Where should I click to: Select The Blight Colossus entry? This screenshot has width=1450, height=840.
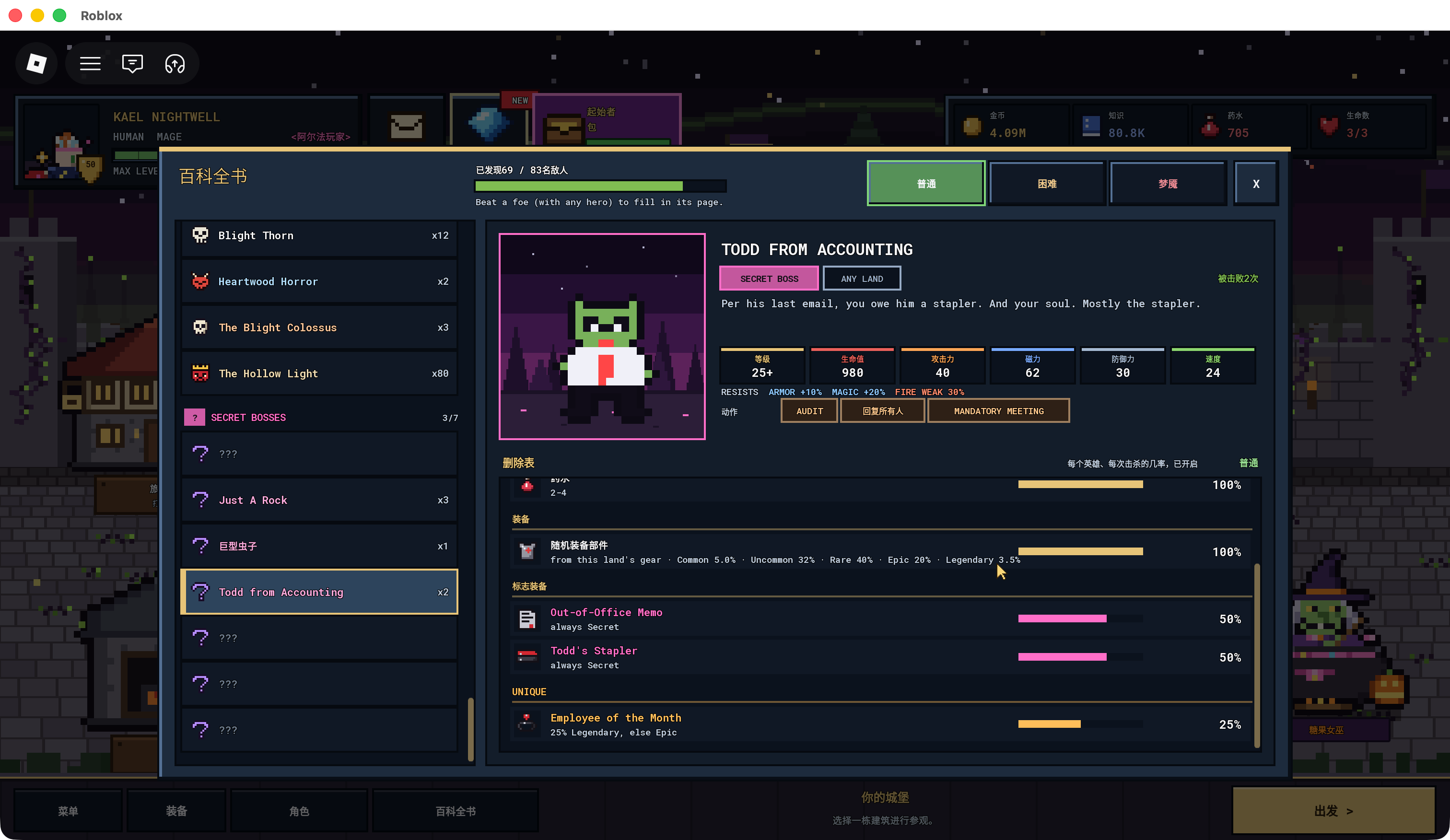click(x=319, y=327)
